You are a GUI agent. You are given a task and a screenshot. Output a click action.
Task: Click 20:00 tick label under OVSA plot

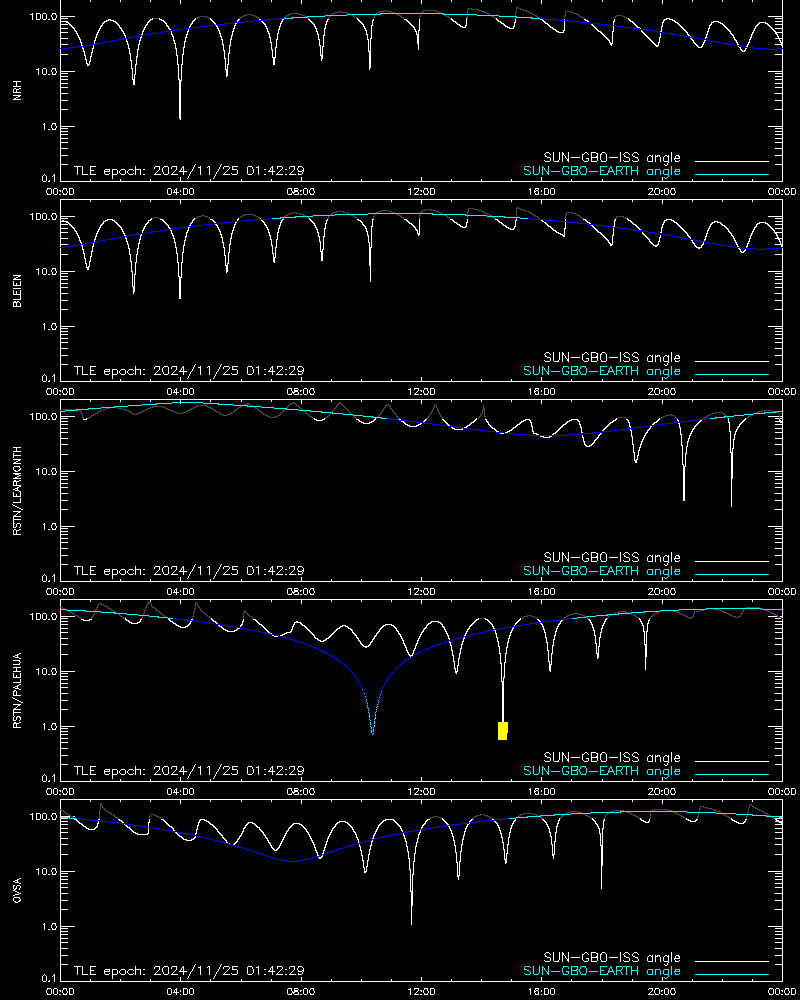pos(662,991)
